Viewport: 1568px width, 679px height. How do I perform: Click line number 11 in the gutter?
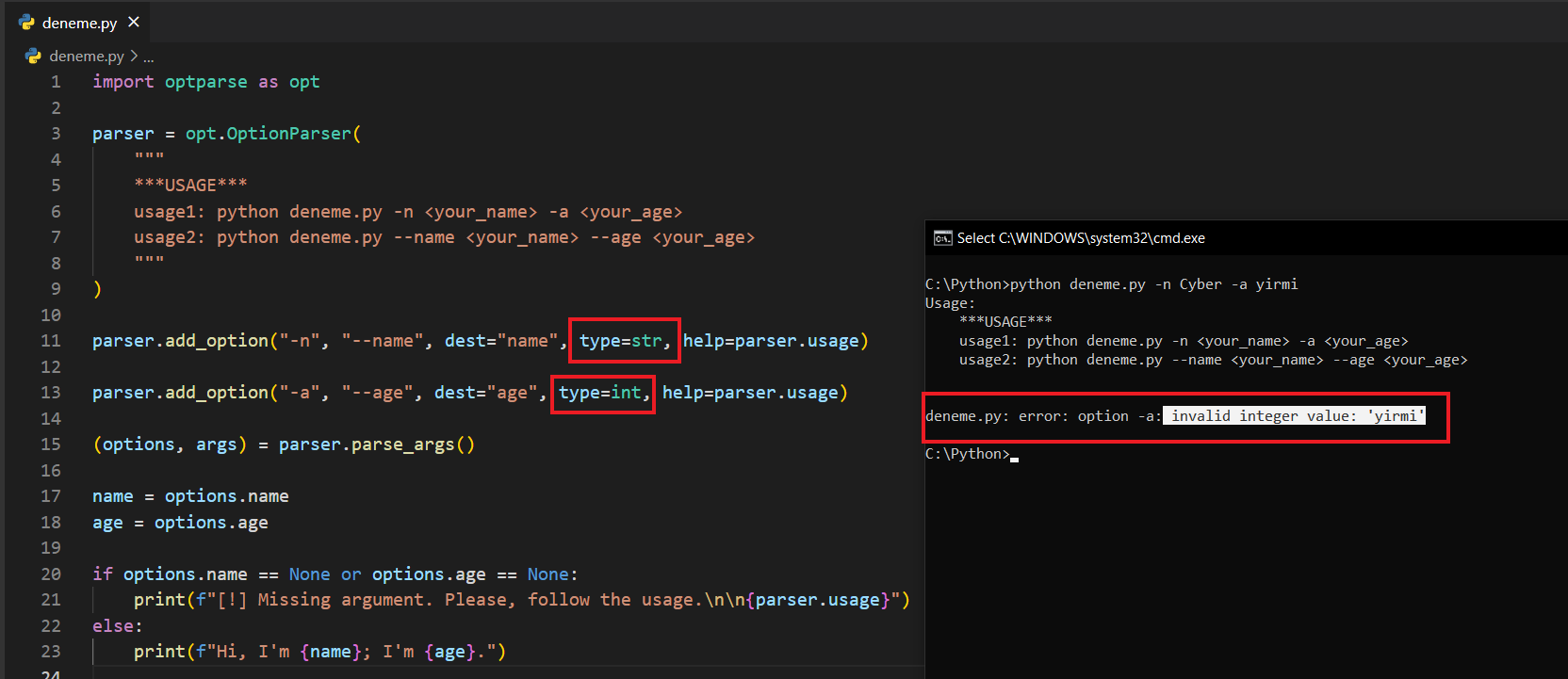point(51,341)
